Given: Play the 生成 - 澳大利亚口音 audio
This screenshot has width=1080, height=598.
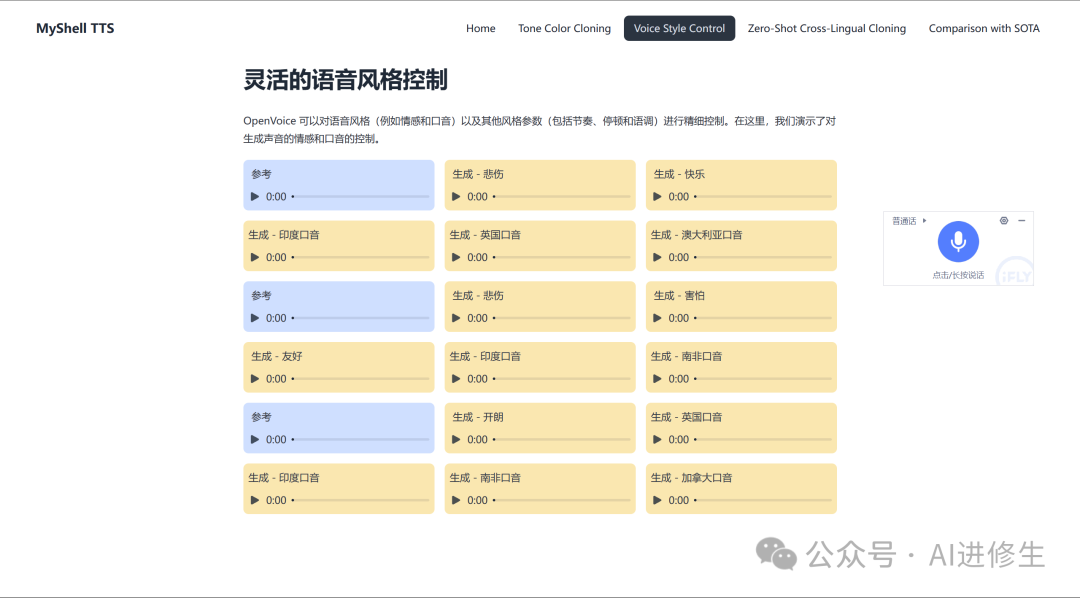Looking at the screenshot, I should pyautogui.click(x=658, y=258).
